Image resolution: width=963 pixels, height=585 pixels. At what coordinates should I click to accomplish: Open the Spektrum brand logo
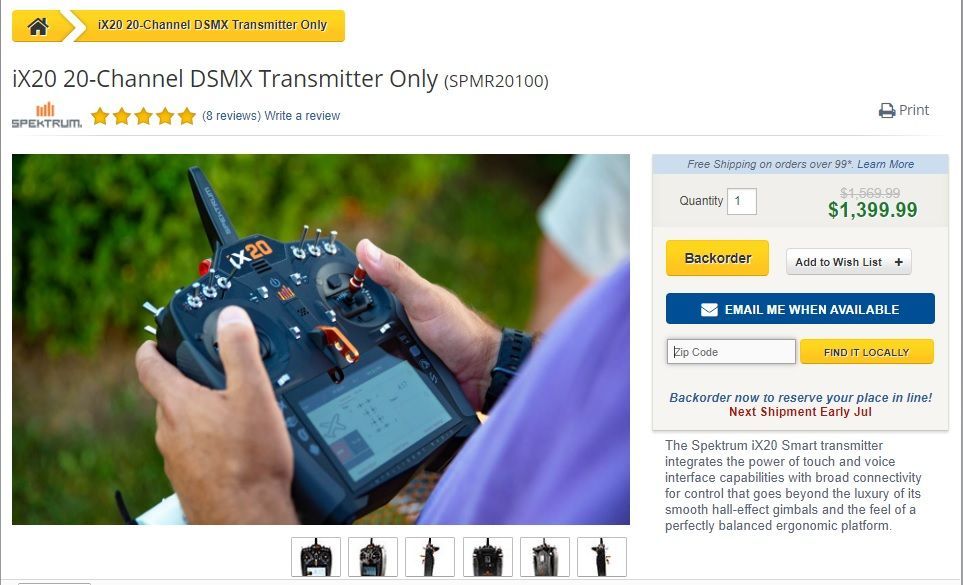(47, 115)
